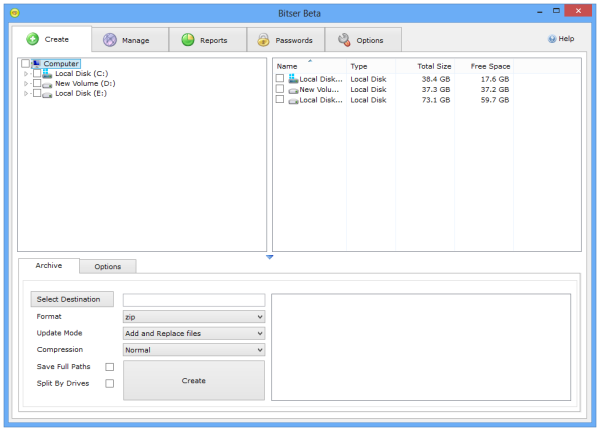600x431 pixels.
Task: Click the large Create archive button
Action: (x=194, y=380)
